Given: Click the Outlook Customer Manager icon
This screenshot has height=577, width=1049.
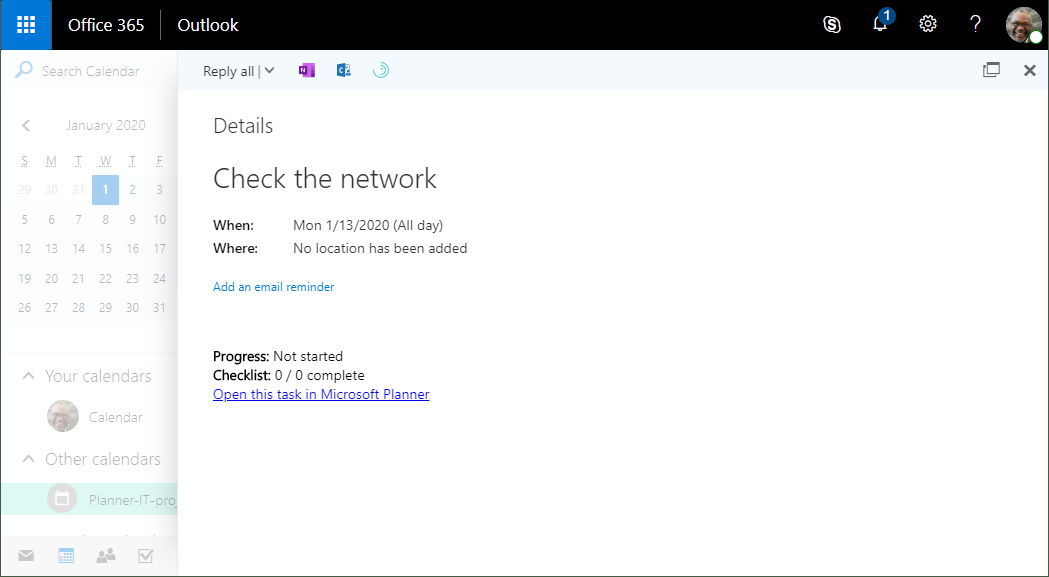Looking at the screenshot, I should [x=344, y=70].
